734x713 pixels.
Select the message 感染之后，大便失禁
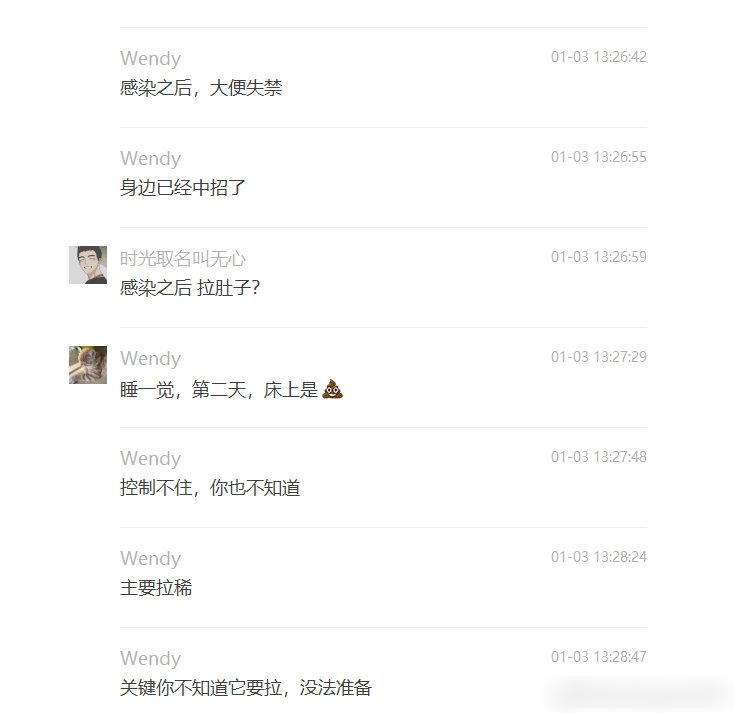click(x=201, y=88)
